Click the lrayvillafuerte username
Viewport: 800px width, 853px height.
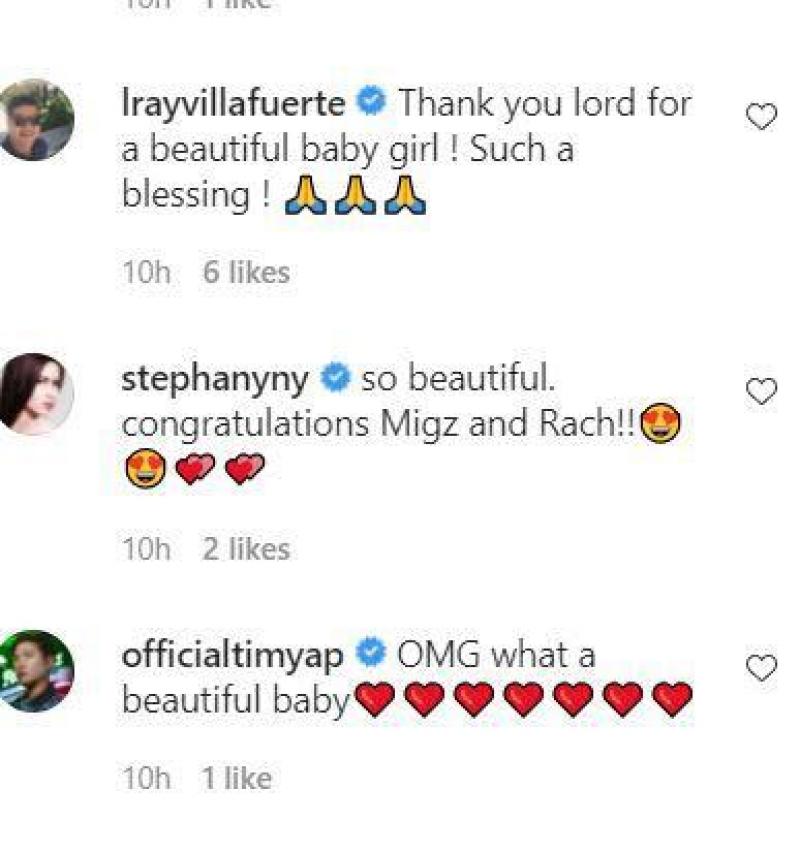233,104
